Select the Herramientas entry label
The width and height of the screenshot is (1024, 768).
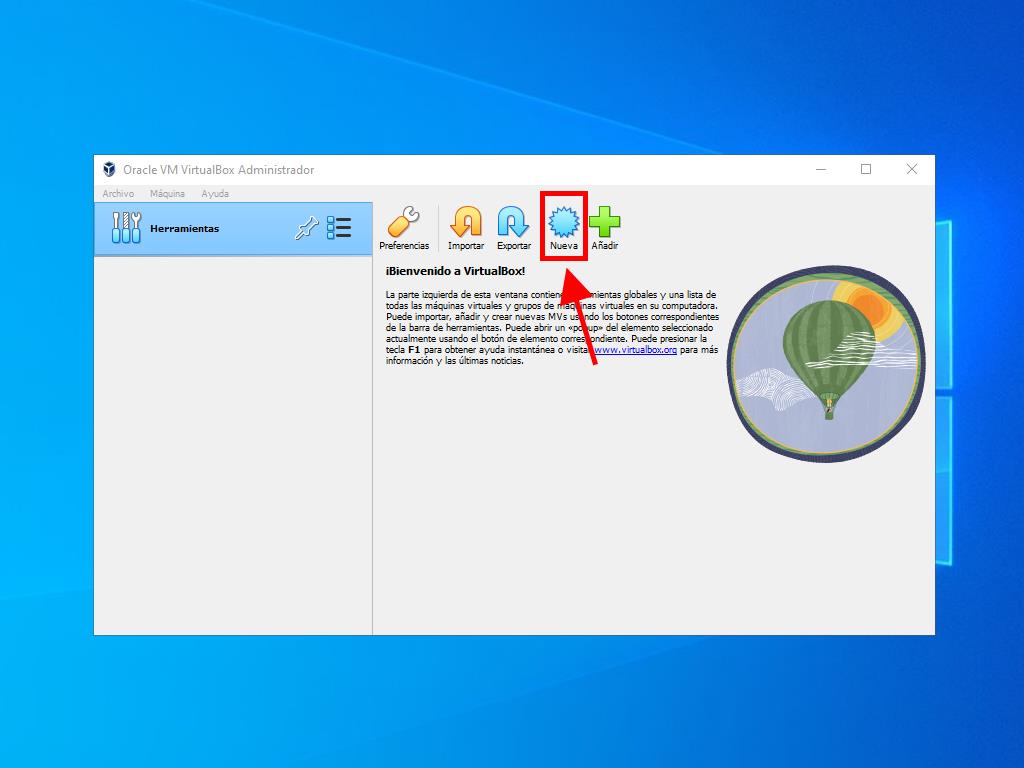[x=185, y=229]
